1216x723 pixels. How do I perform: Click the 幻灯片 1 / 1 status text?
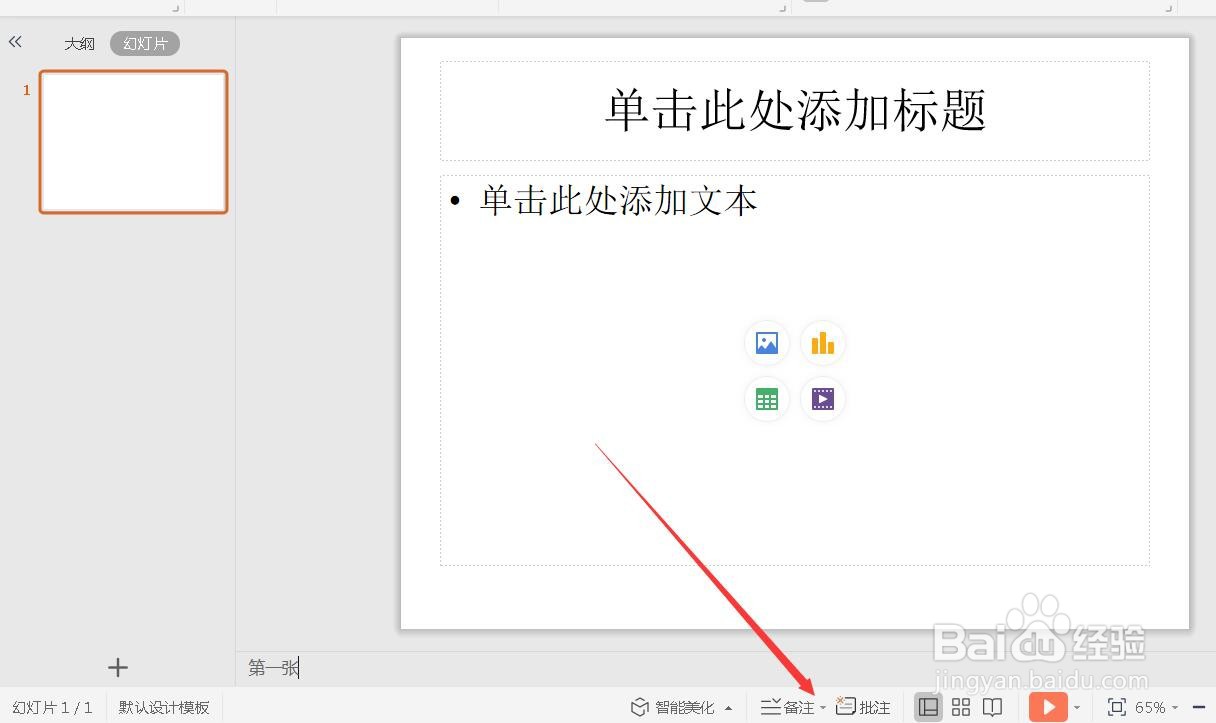tap(53, 707)
